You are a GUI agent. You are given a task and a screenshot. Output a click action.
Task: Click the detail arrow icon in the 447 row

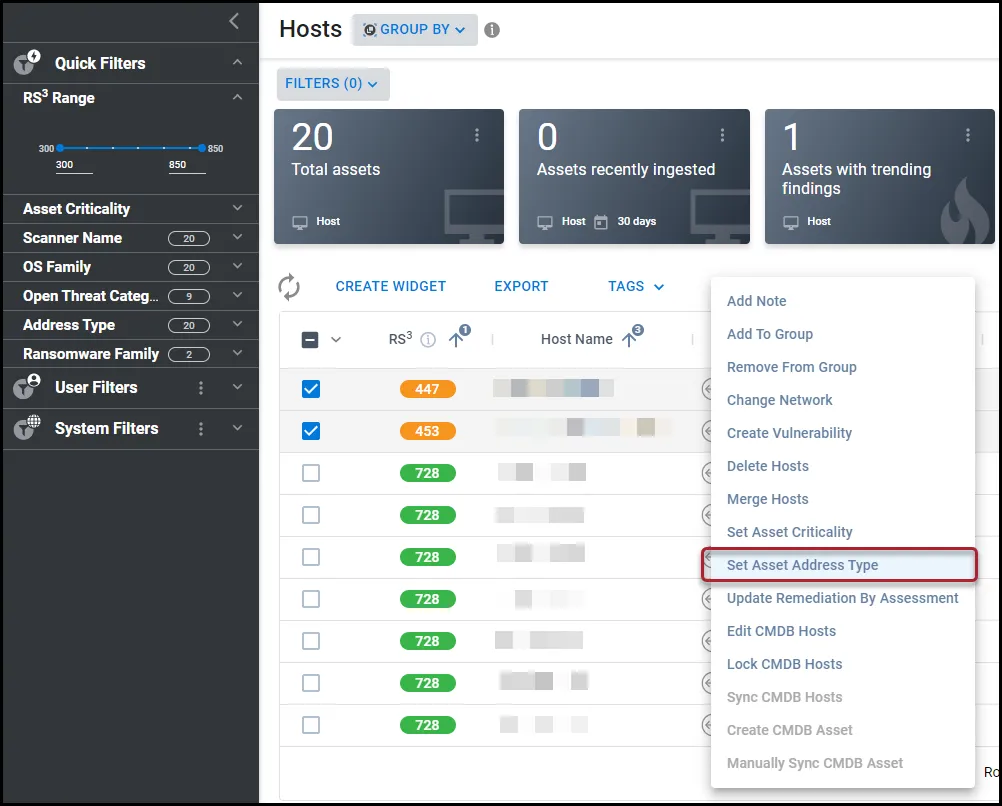point(706,389)
